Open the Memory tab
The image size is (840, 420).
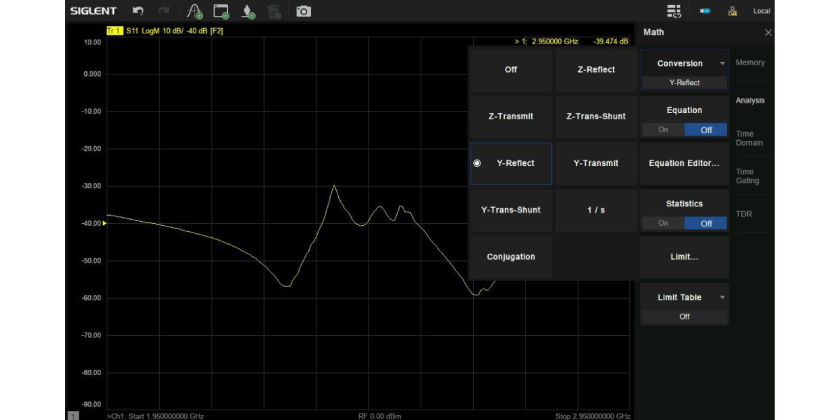tap(750, 63)
